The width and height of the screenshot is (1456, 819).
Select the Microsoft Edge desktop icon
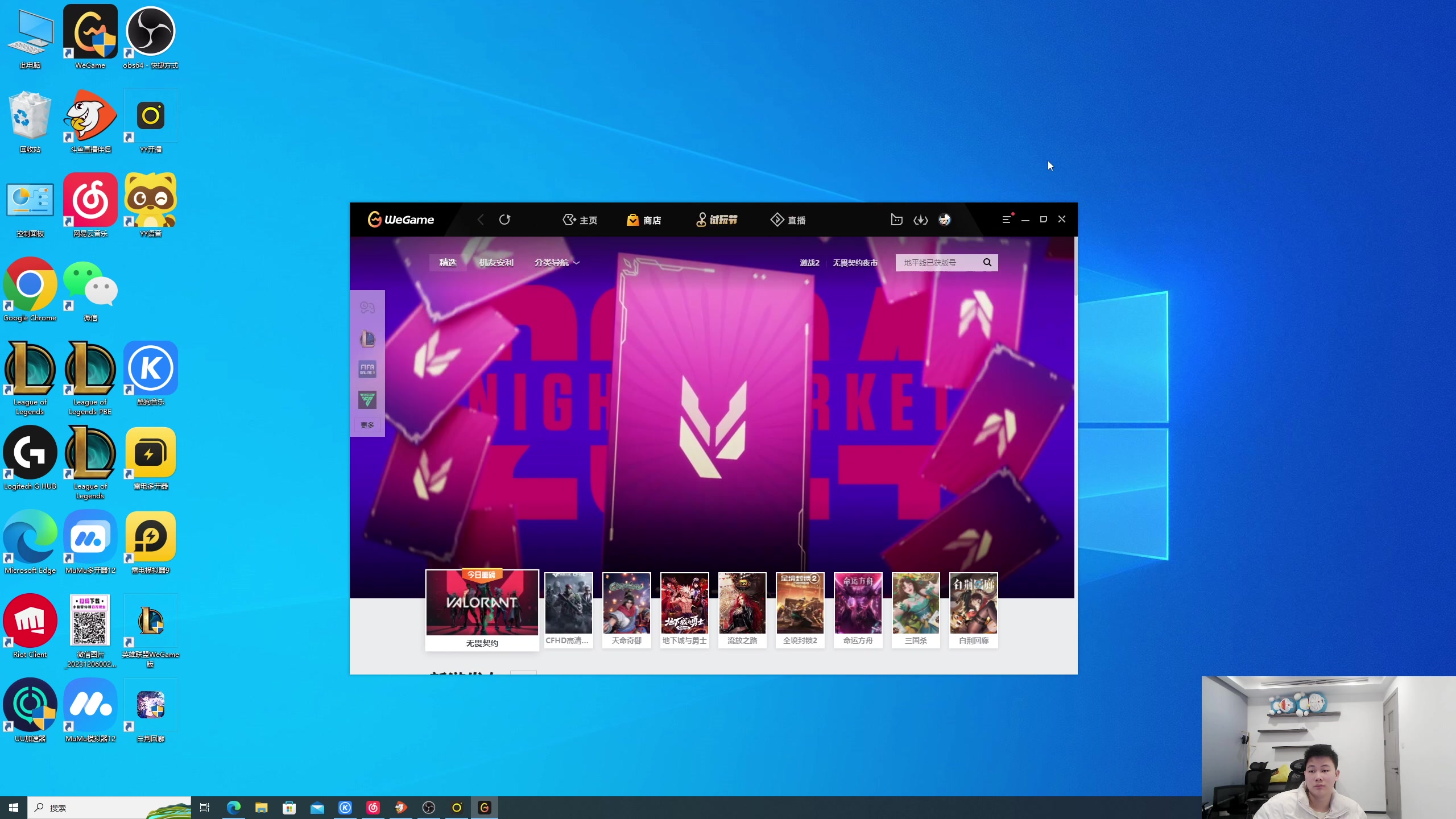point(30,542)
